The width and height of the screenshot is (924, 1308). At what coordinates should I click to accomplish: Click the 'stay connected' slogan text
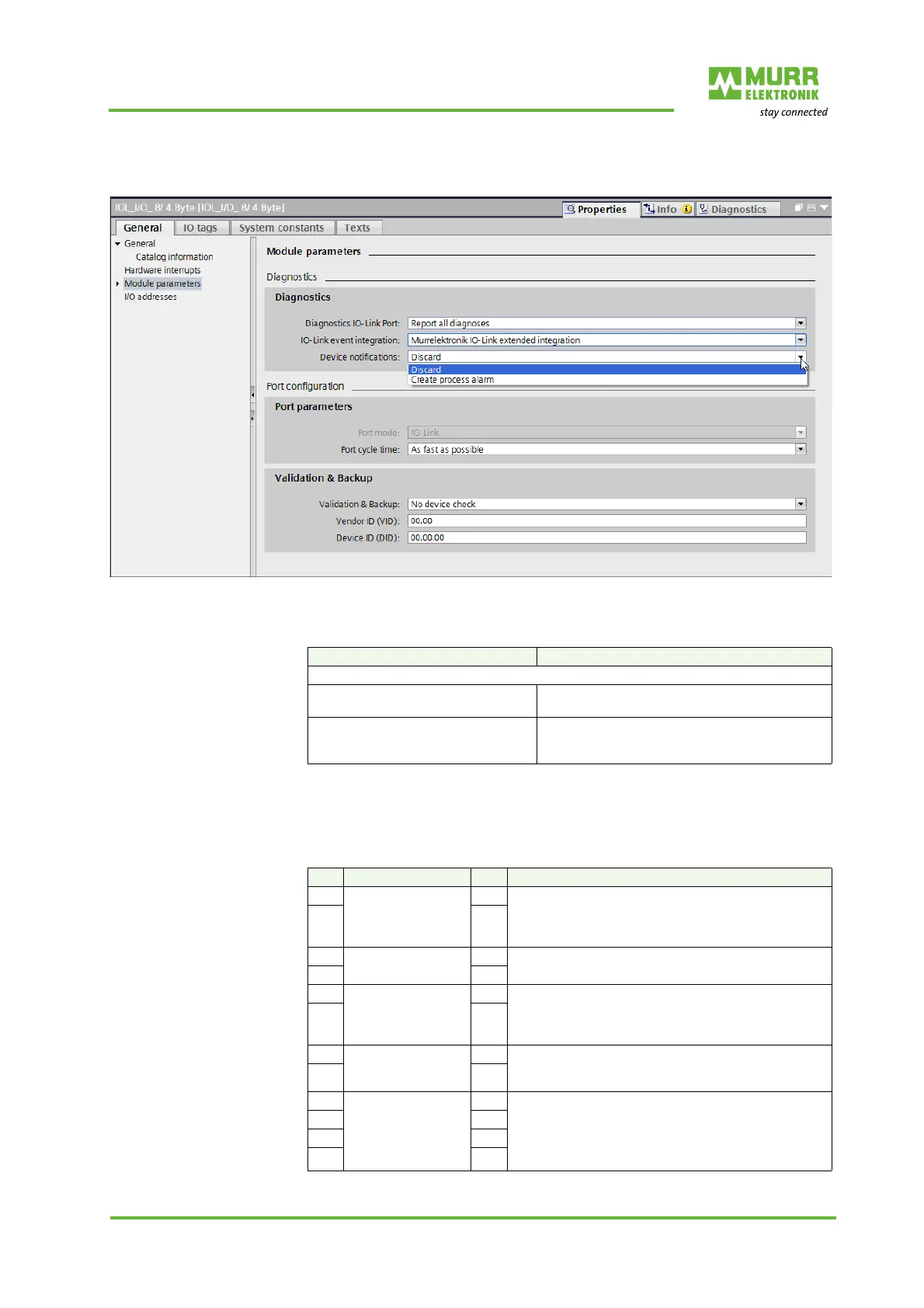tap(793, 113)
